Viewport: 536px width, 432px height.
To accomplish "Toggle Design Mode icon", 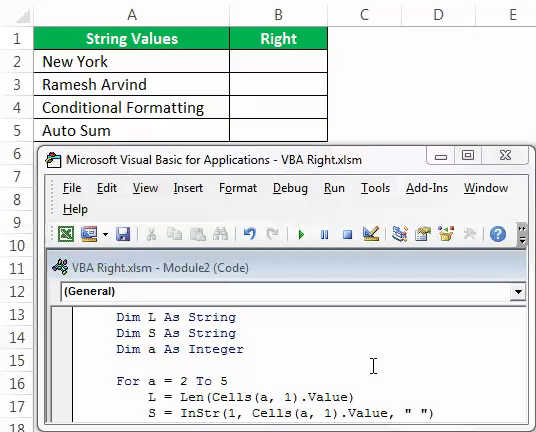I will tap(371, 234).
